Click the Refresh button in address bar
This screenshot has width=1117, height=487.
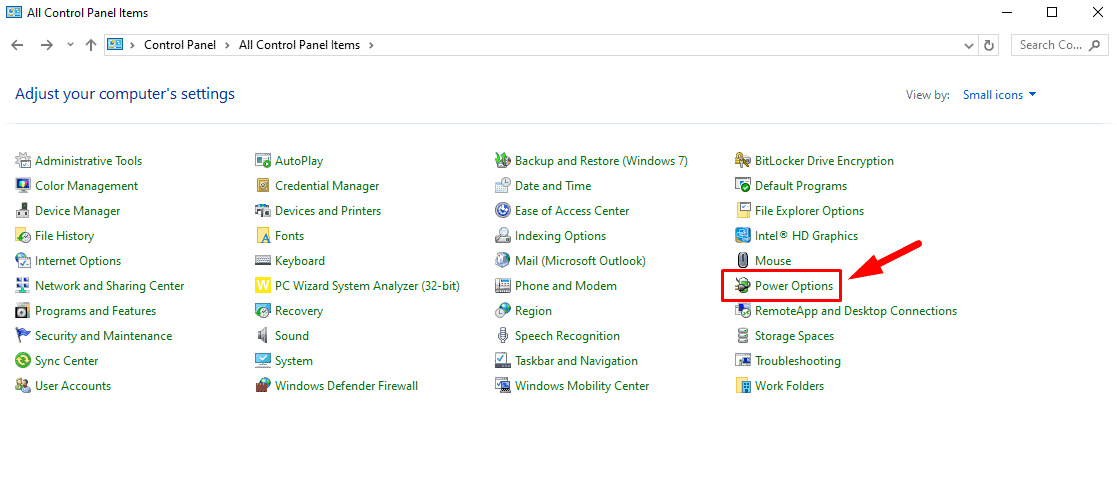point(989,45)
